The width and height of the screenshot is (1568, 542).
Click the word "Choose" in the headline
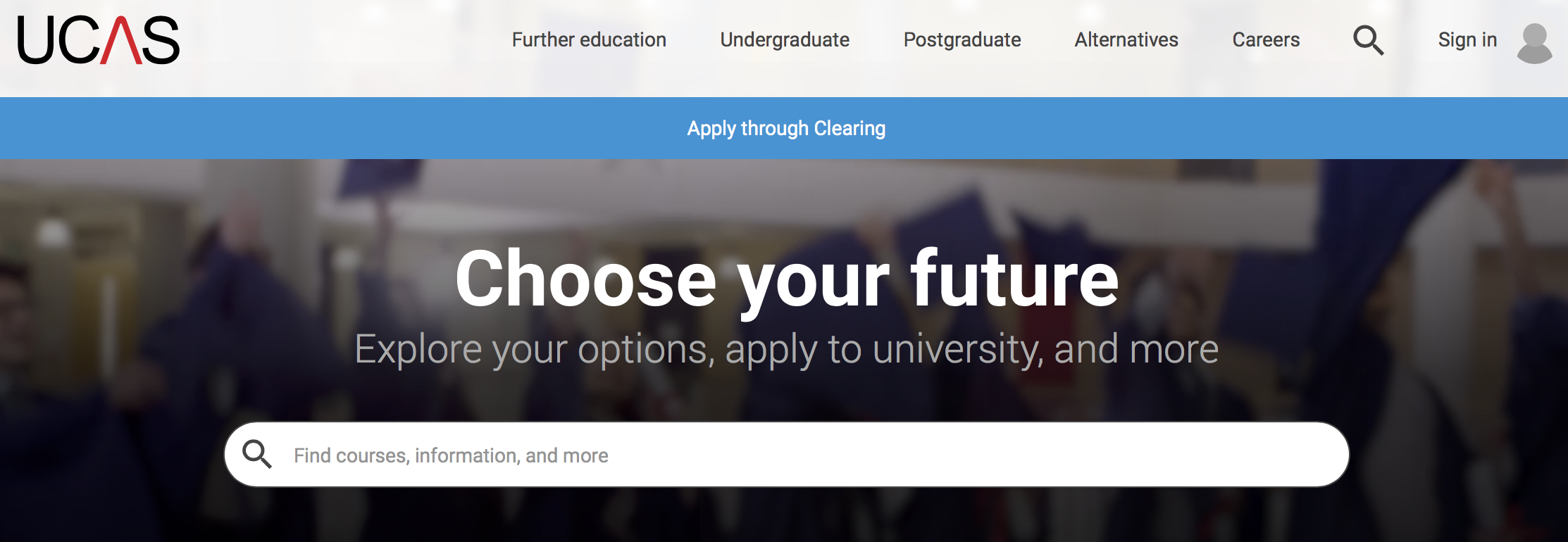click(x=585, y=279)
